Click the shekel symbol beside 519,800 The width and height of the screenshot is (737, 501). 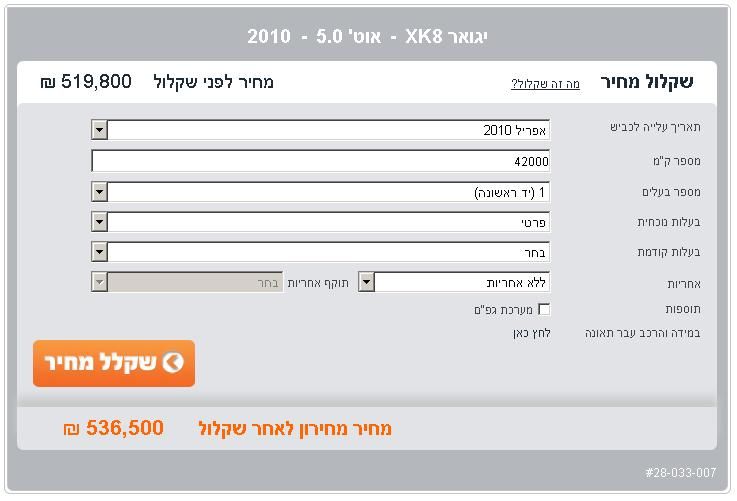coord(48,83)
